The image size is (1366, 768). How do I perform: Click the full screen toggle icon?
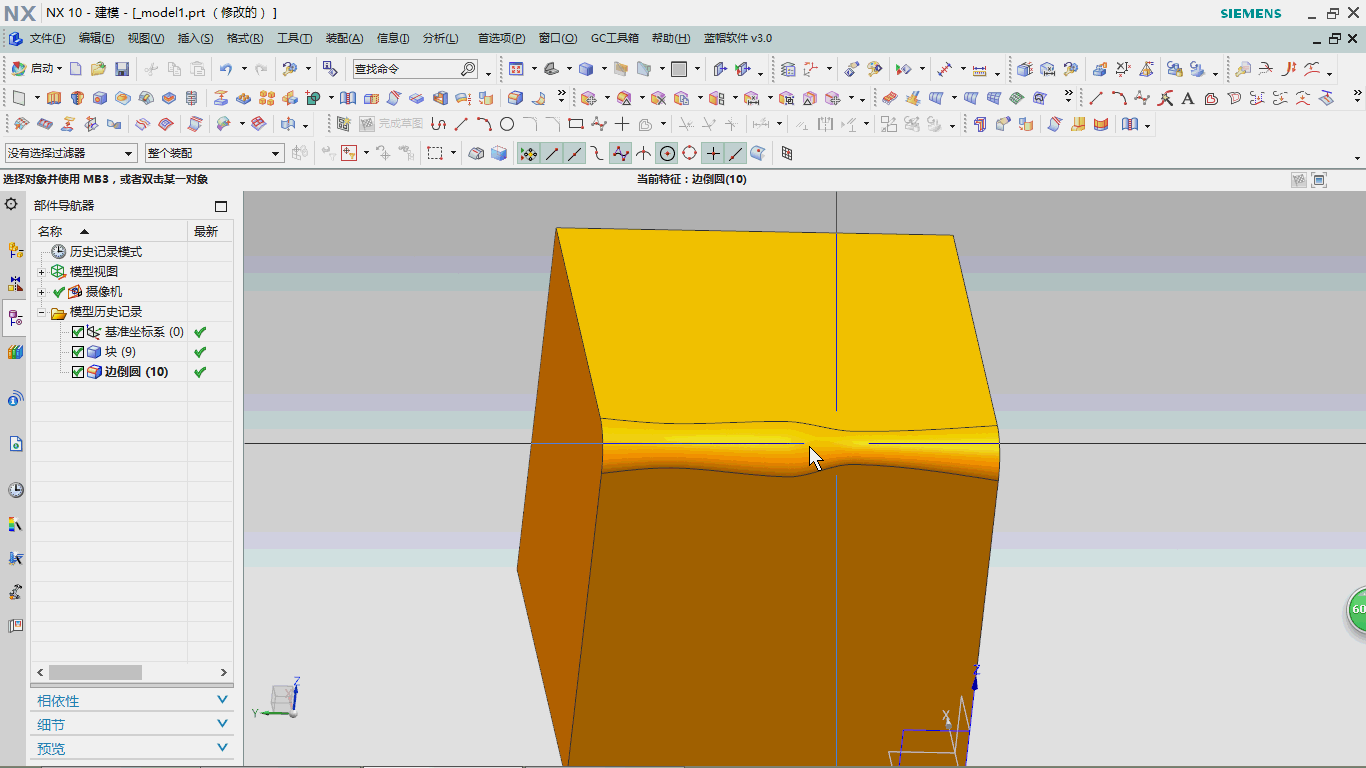point(1319,180)
